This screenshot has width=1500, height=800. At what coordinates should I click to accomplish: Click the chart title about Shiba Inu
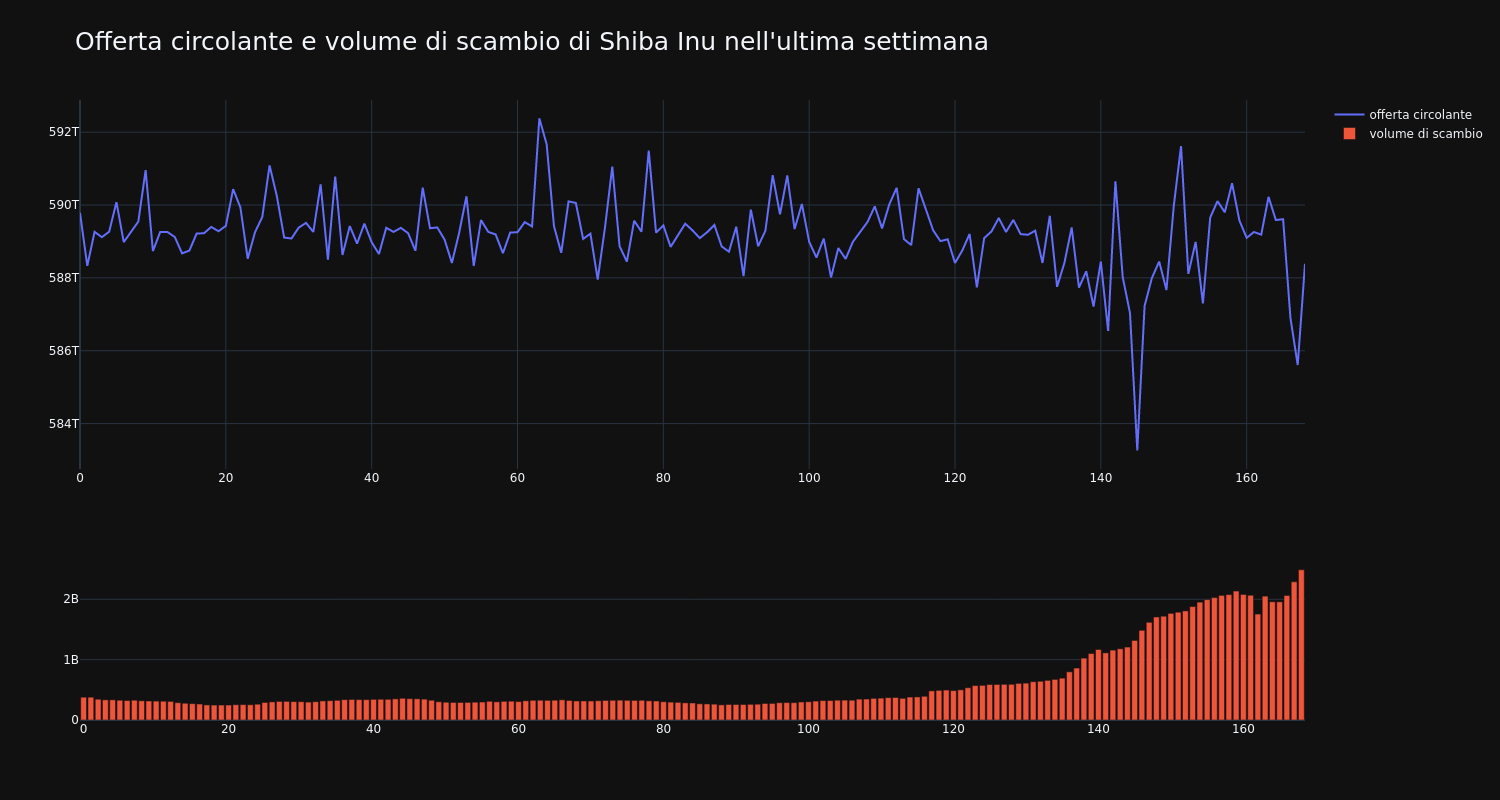coord(531,42)
